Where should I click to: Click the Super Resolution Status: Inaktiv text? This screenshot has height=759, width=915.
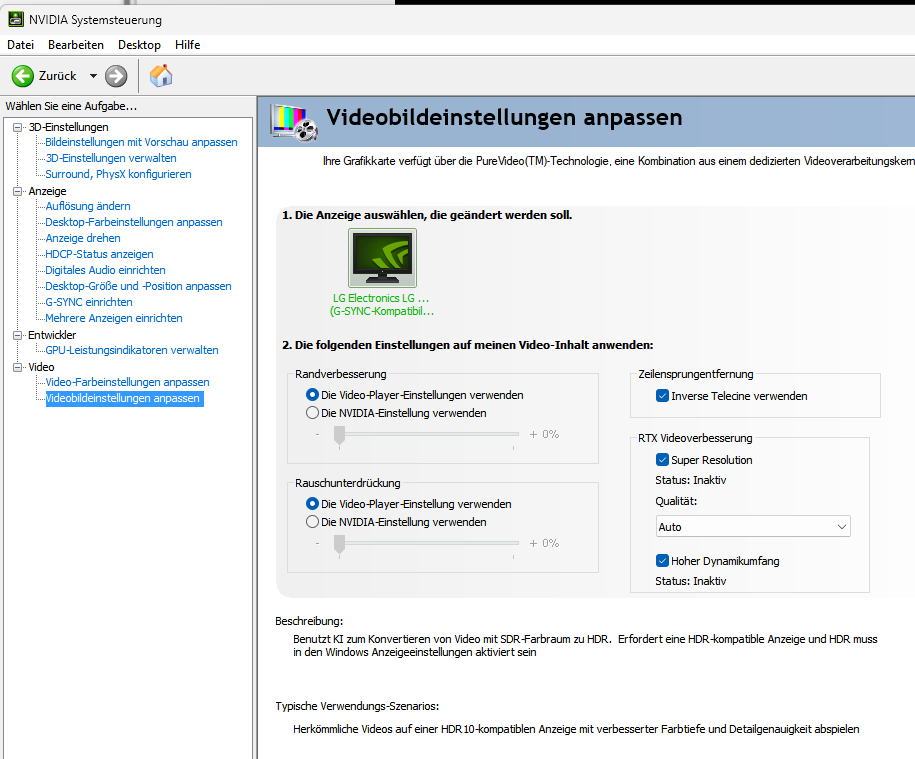pos(691,480)
